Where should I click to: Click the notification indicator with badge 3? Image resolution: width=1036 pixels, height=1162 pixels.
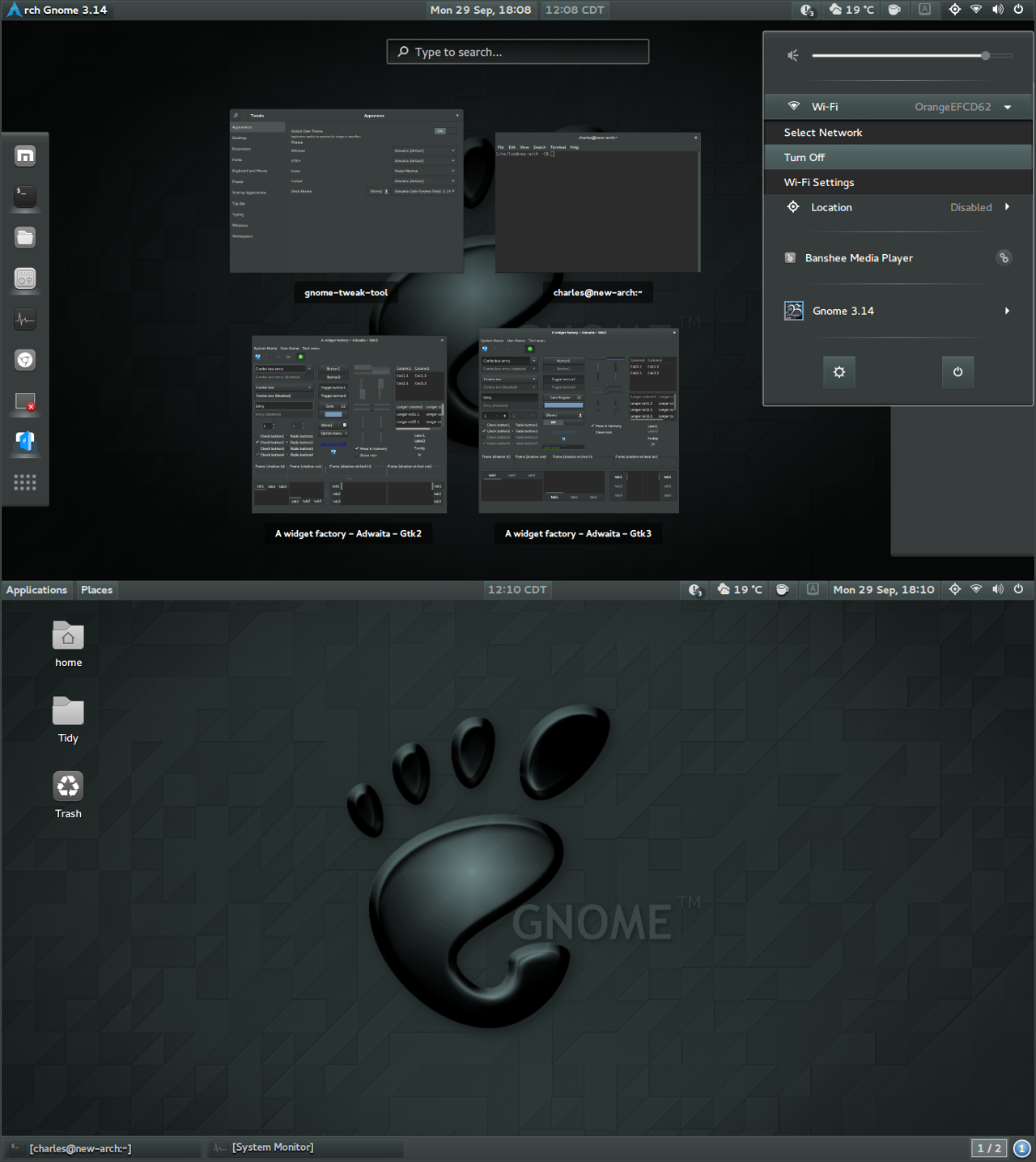coord(806,10)
